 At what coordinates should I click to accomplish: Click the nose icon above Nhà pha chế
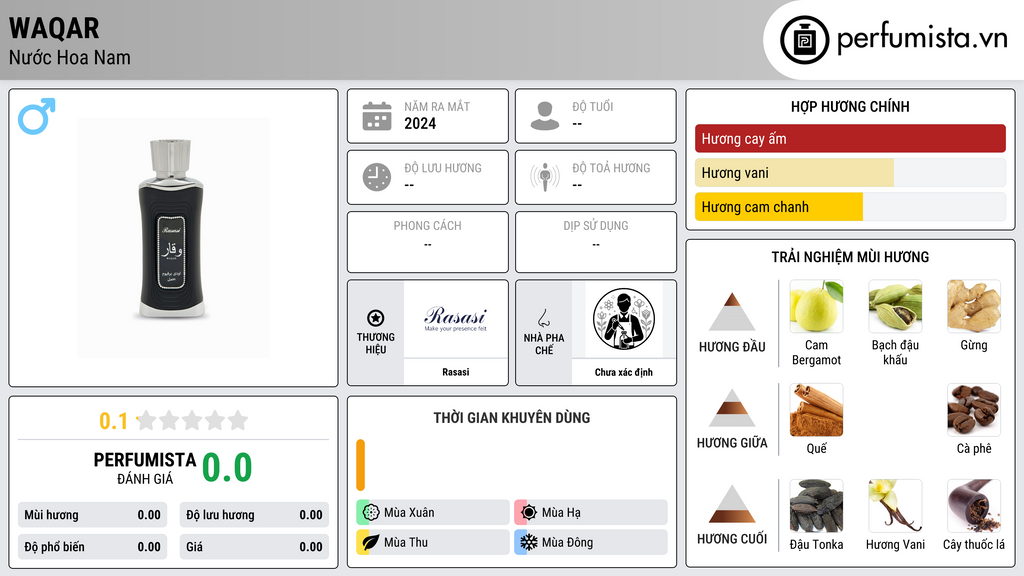click(x=543, y=318)
